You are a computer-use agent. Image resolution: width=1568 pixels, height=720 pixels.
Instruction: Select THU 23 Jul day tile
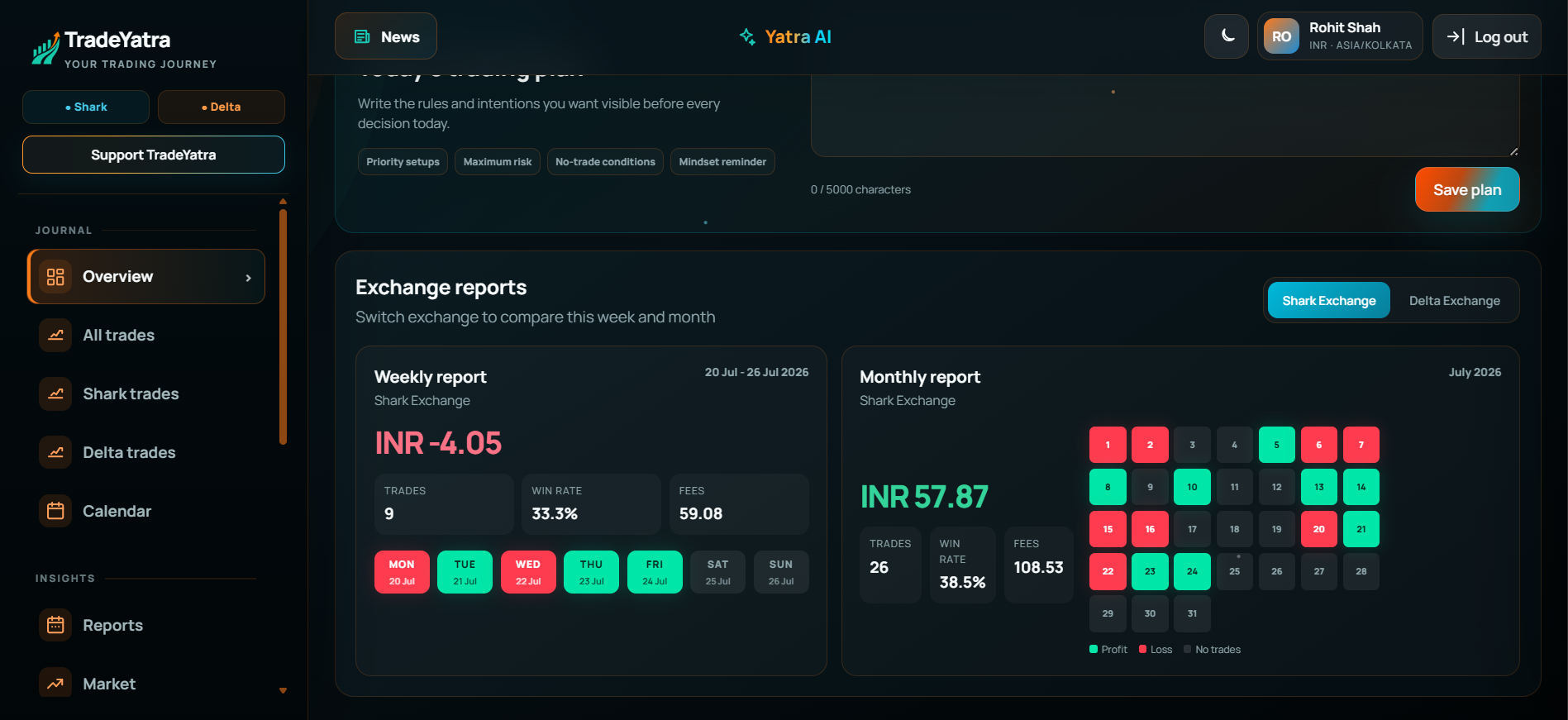click(x=591, y=572)
